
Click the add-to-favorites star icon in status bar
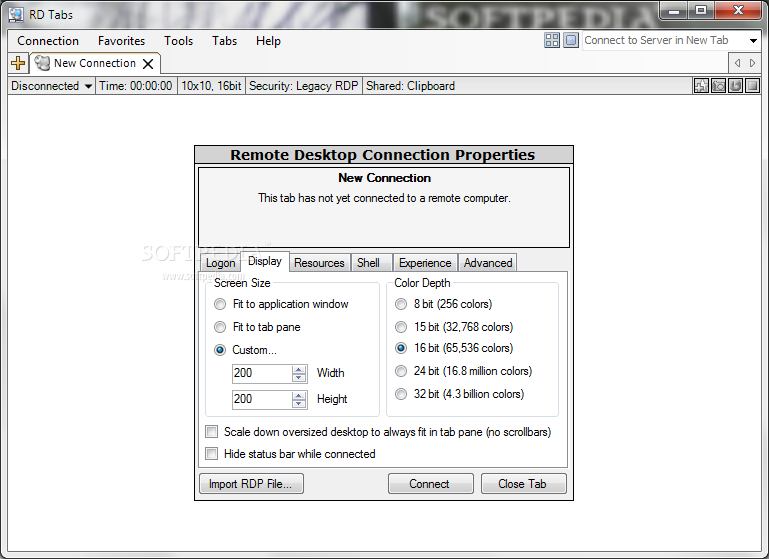(x=701, y=86)
